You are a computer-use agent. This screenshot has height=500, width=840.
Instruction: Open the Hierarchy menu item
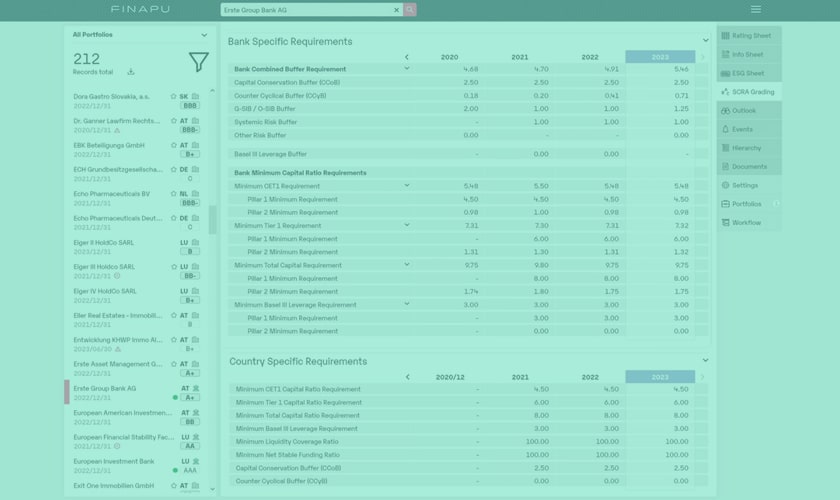tap(749, 148)
